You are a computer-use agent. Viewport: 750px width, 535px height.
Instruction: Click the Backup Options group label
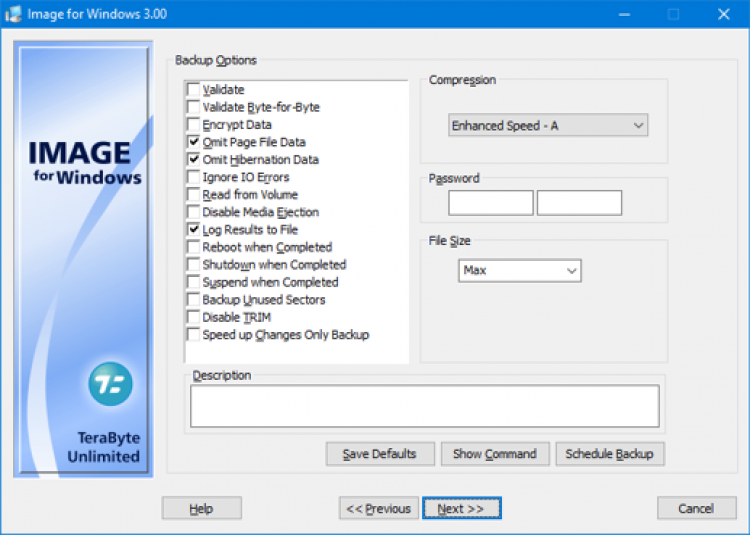[x=216, y=60]
